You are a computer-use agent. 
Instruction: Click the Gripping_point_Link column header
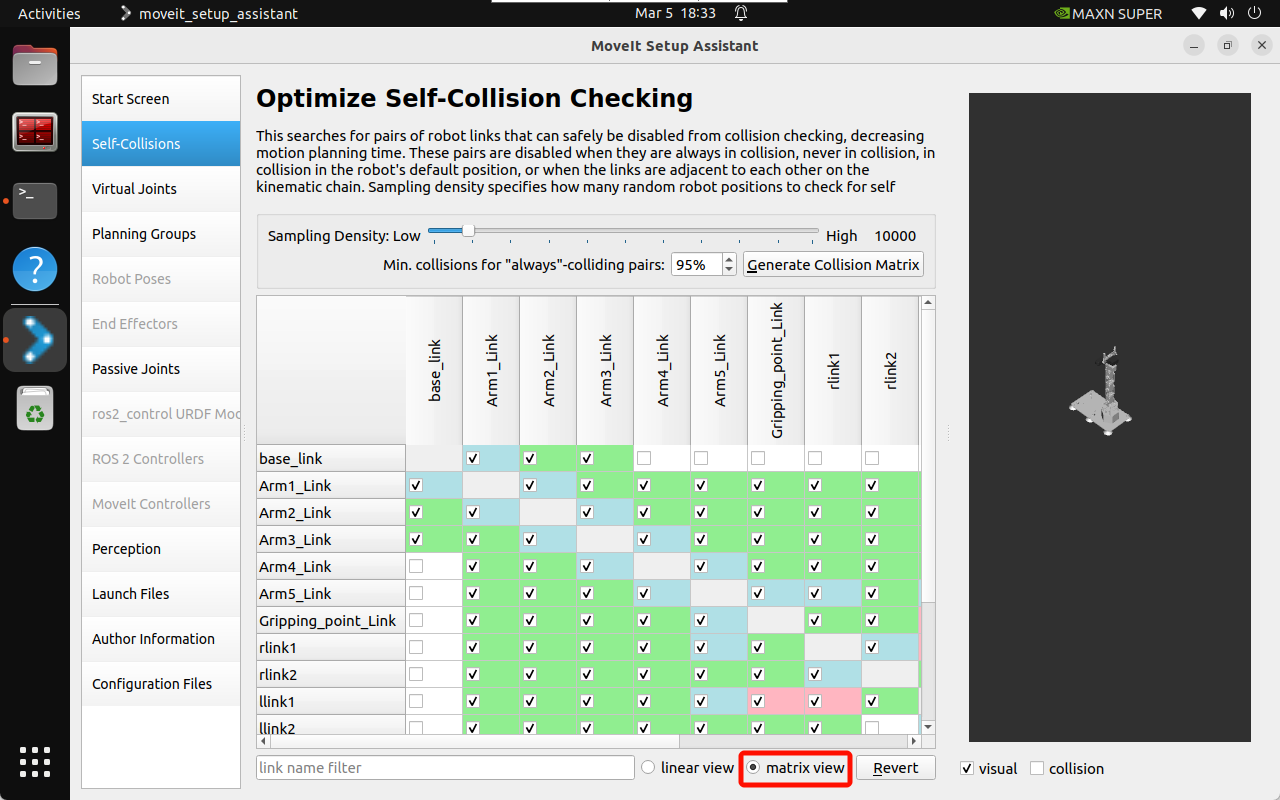(x=776, y=370)
